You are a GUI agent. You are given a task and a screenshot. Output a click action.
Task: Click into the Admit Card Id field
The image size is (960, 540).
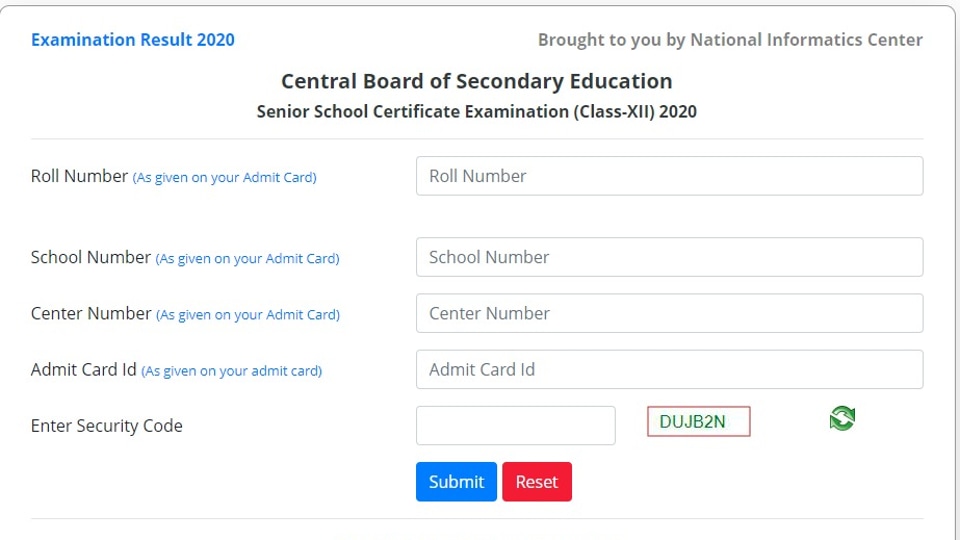click(669, 369)
